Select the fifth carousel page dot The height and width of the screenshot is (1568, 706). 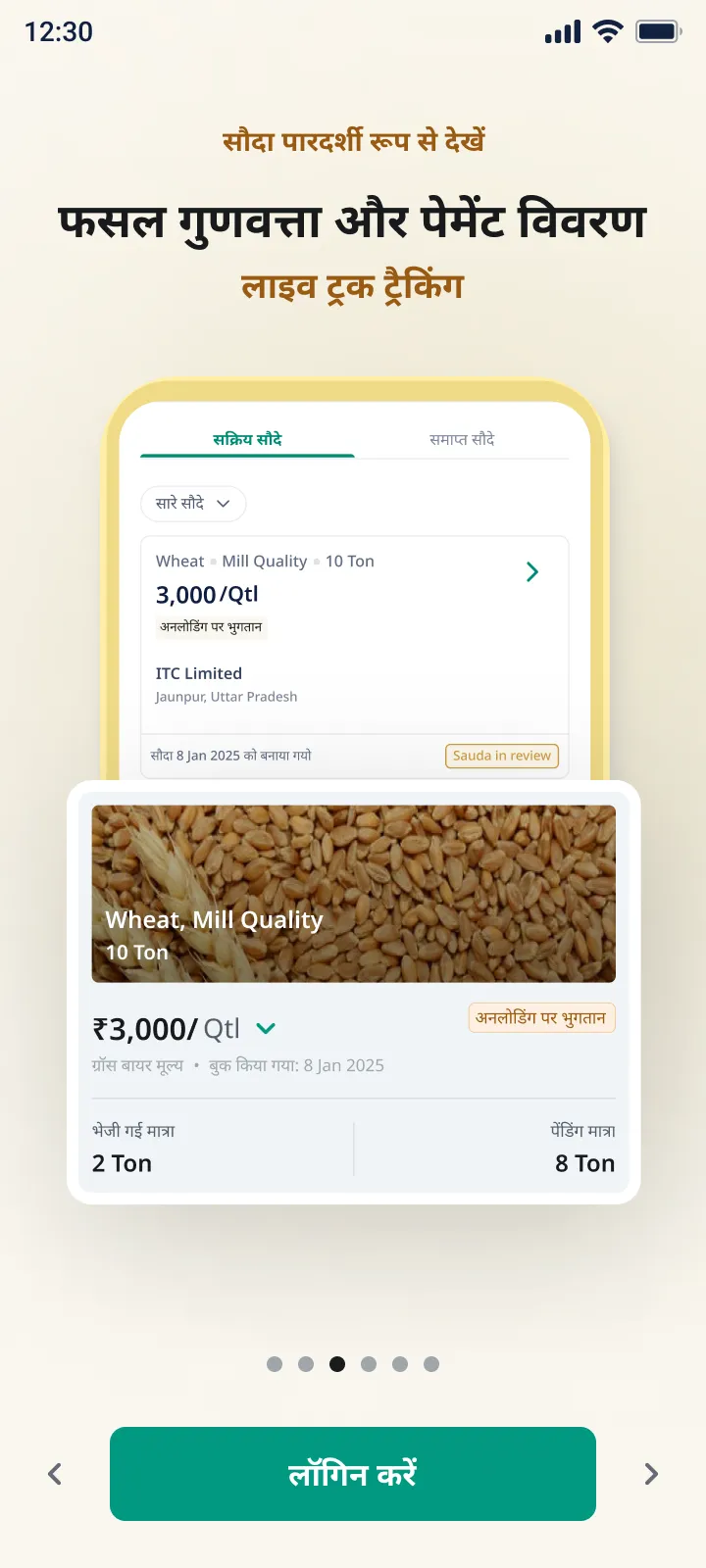pos(400,1364)
